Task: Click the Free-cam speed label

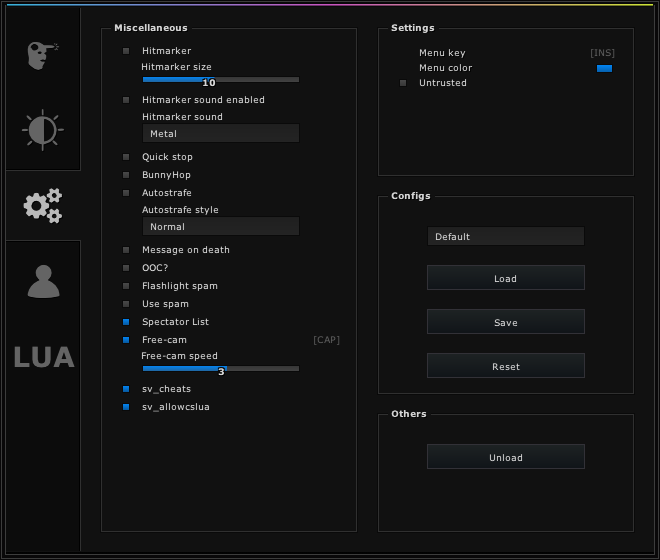Action: [x=179, y=356]
